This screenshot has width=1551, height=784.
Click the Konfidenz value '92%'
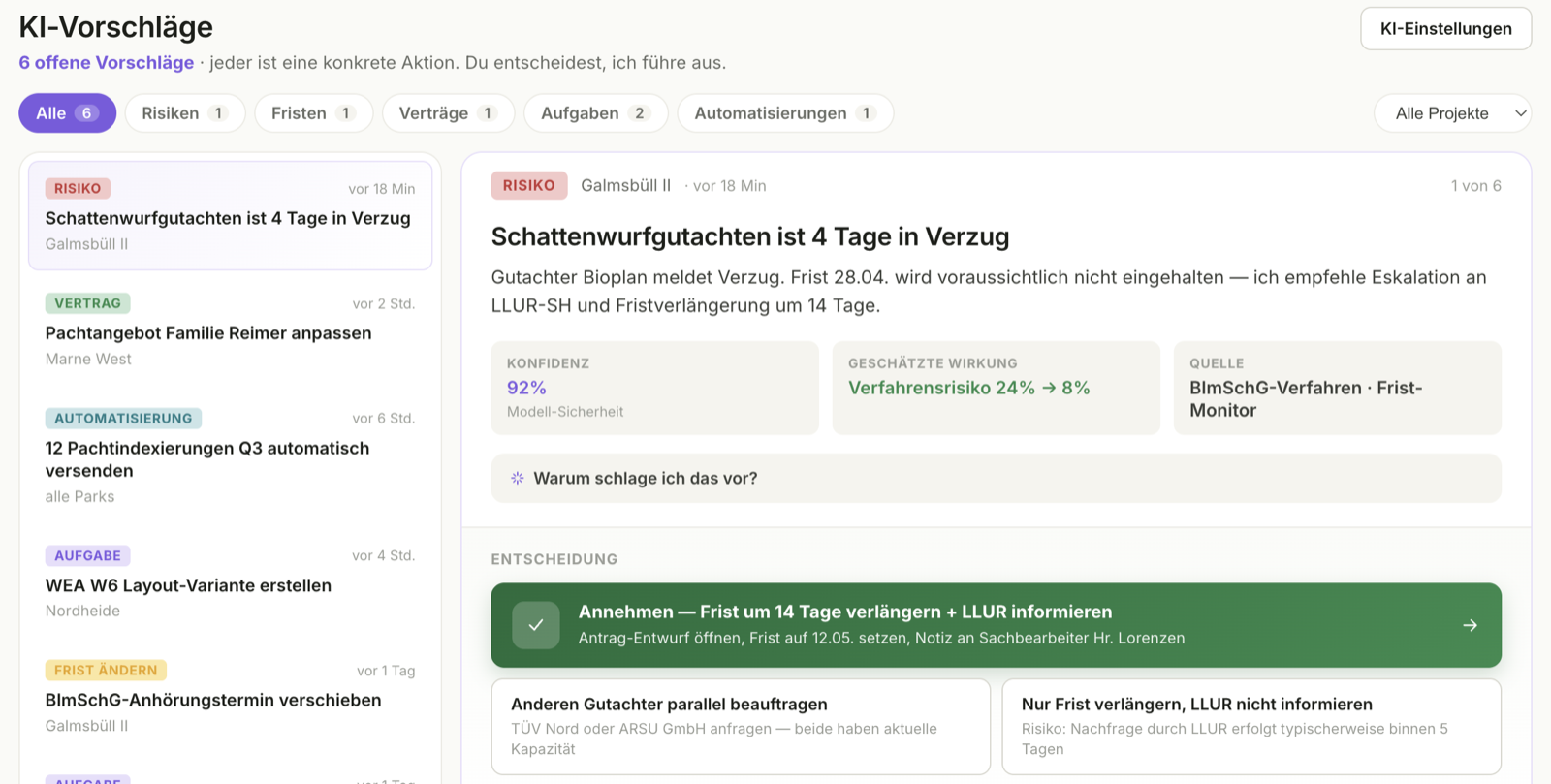[x=526, y=388]
